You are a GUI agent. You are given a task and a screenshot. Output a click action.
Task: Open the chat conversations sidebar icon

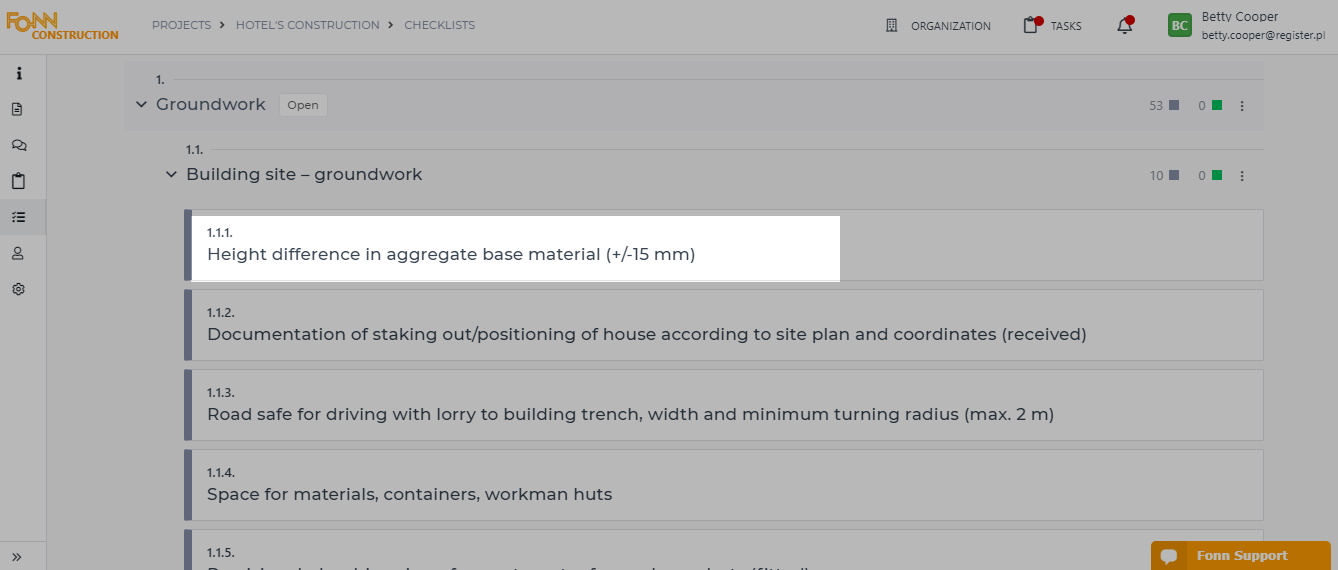tap(18, 145)
